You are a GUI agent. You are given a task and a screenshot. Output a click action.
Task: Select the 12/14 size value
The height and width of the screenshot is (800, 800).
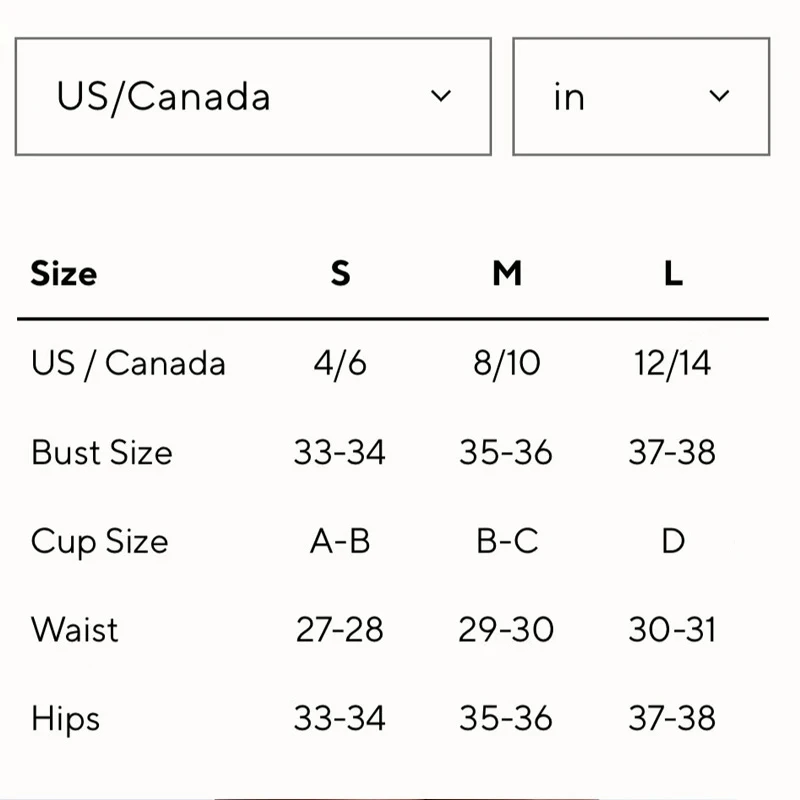(675, 363)
